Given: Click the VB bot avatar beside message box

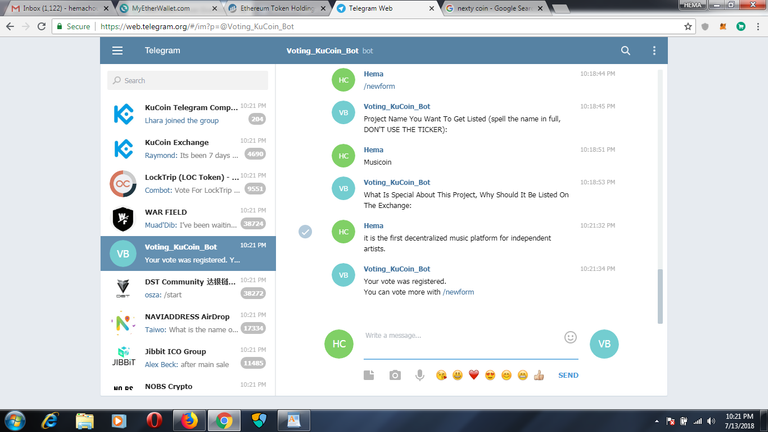Looking at the screenshot, I should pyautogui.click(x=604, y=344).
